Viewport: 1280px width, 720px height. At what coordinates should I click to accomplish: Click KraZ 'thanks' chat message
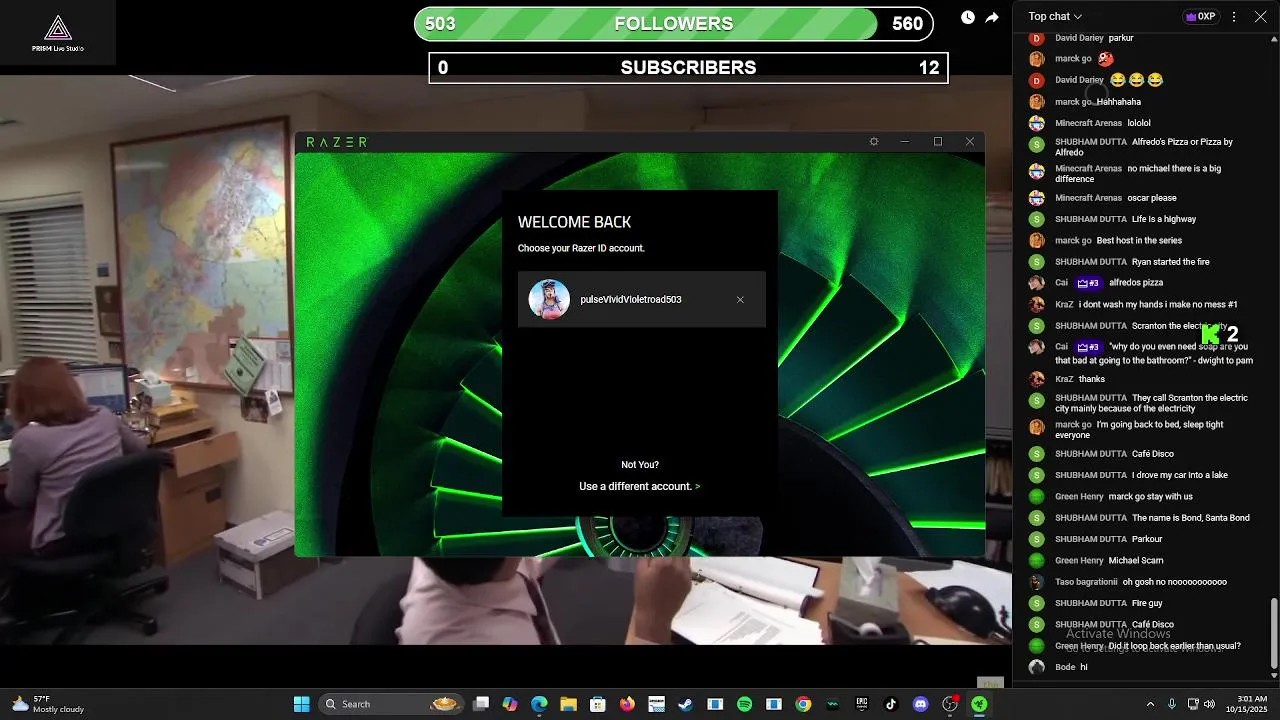pyautogui.click(x=1091, y=379)
